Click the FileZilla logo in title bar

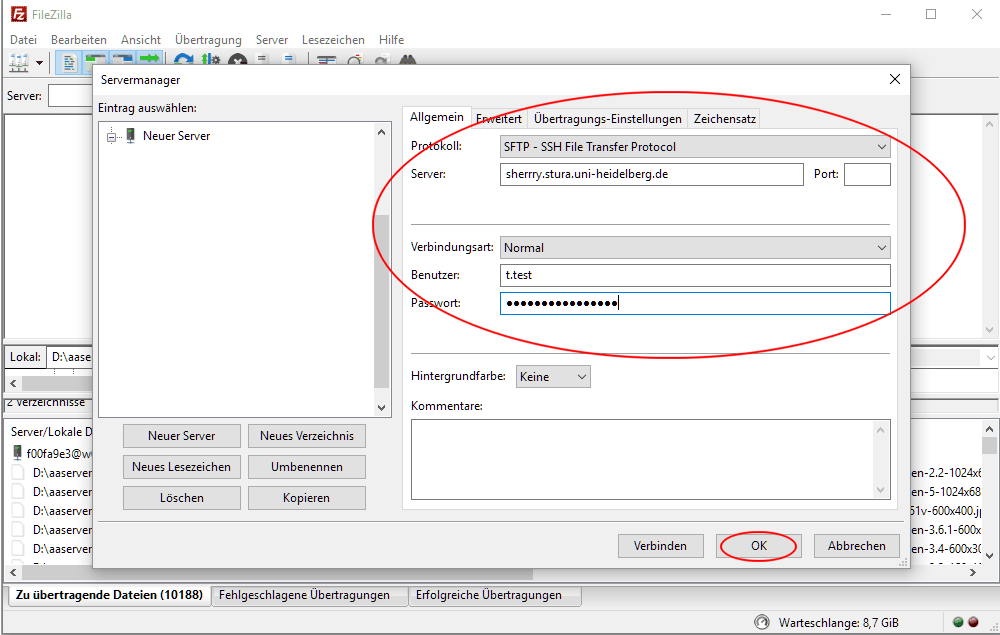(x=18, y=14)
